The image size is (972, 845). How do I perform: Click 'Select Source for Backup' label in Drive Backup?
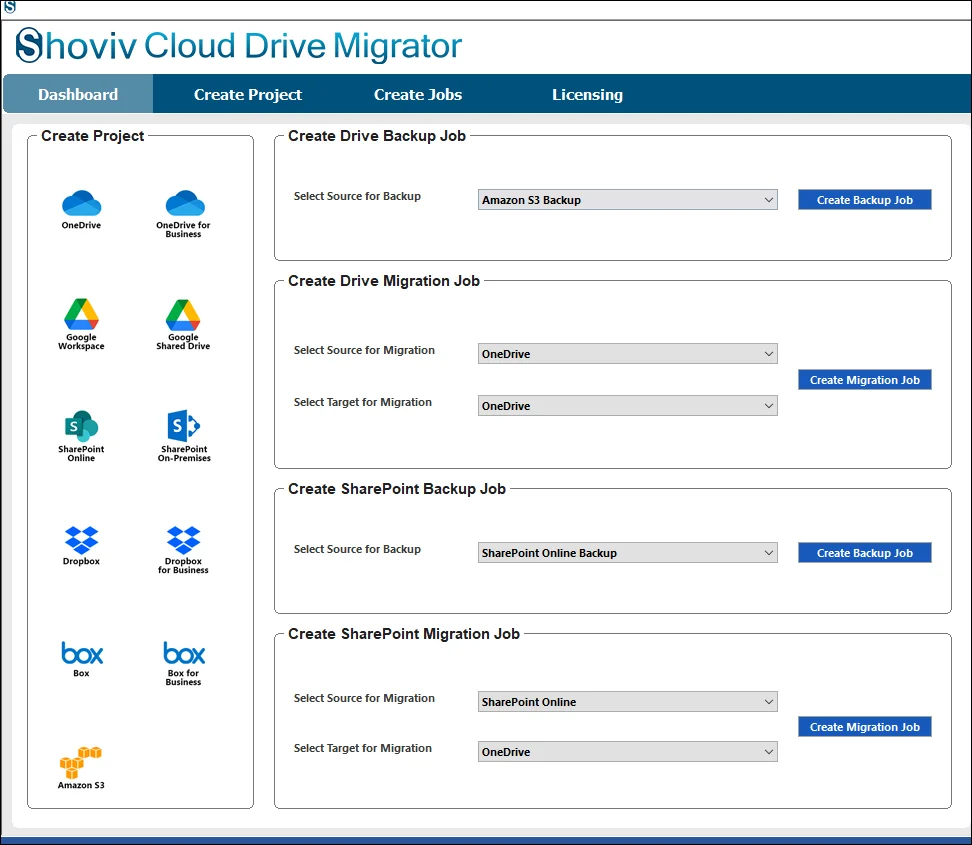357,196
